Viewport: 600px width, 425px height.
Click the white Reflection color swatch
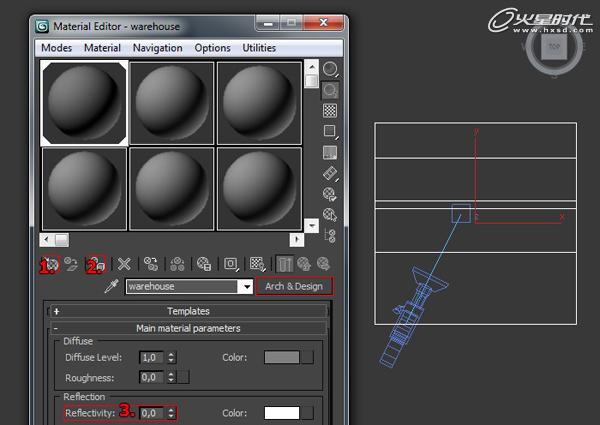pyautogui.click(x=282, y=412)
